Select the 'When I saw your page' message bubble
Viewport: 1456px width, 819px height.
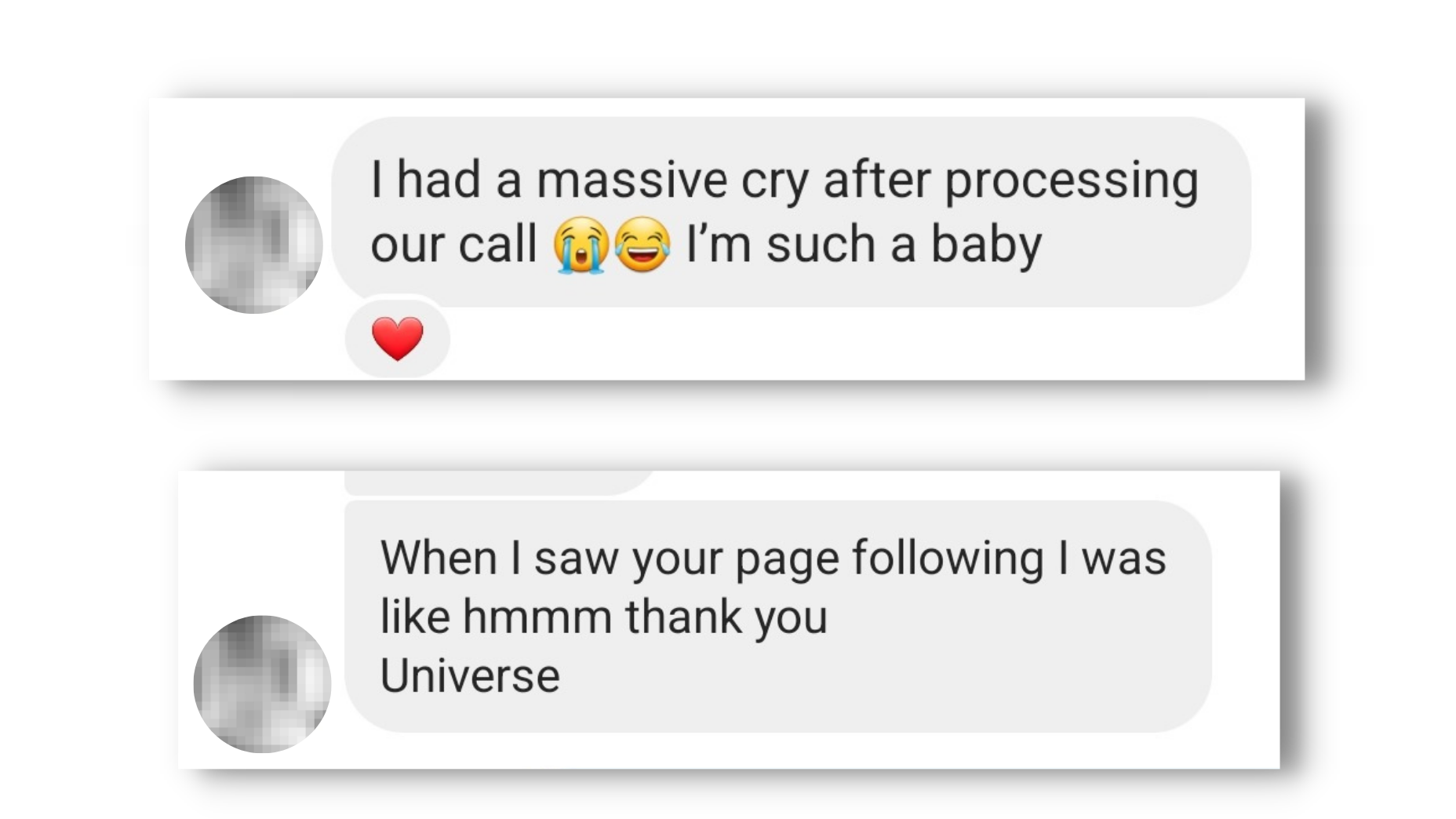pyautogui.click(x=778, y=617)
